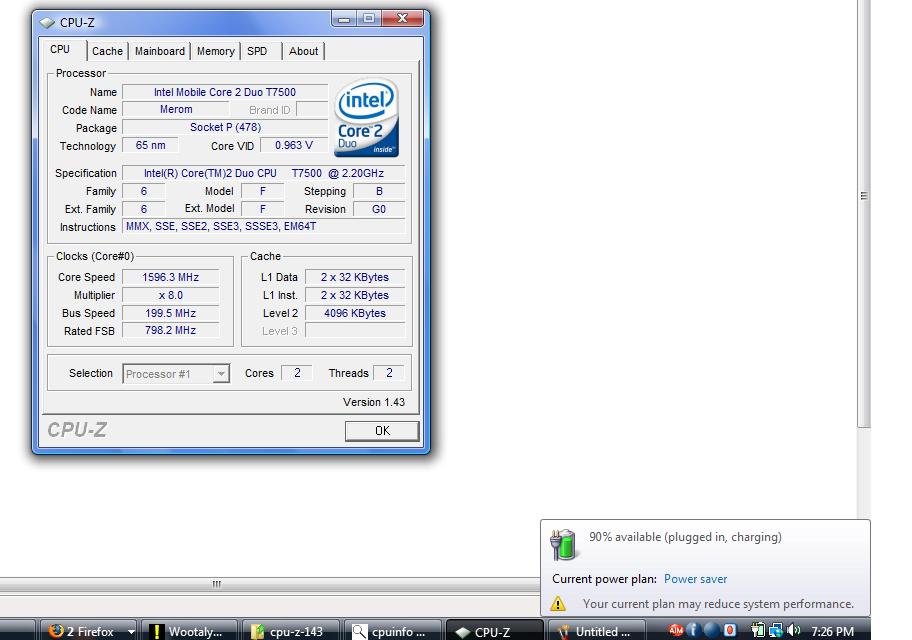This screenshot has width=912, height=640.
Task: Click the horizontal scrollbar thumb at bottom
Action: (216, 584)
